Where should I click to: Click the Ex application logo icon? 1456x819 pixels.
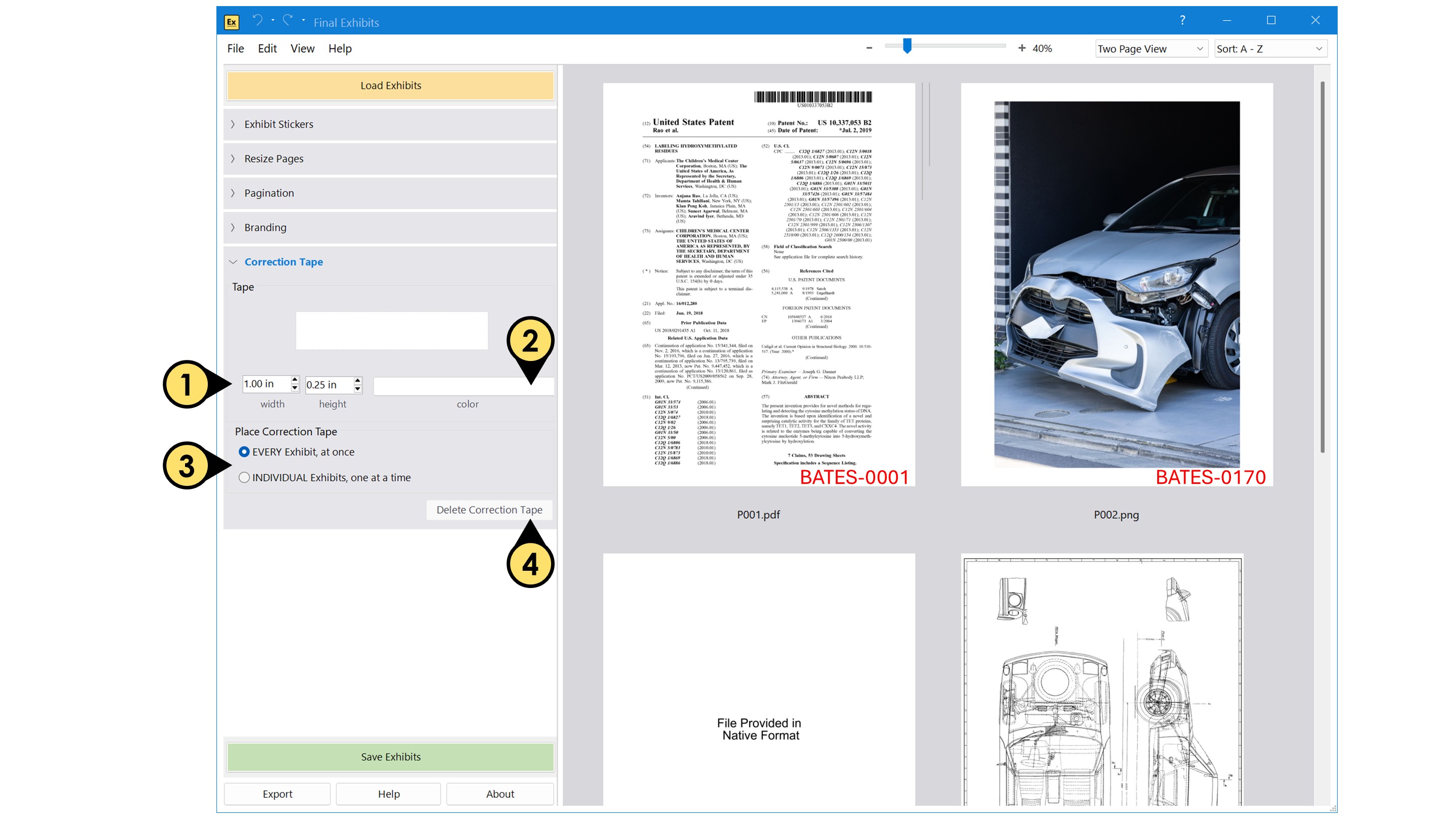(231, 22)
